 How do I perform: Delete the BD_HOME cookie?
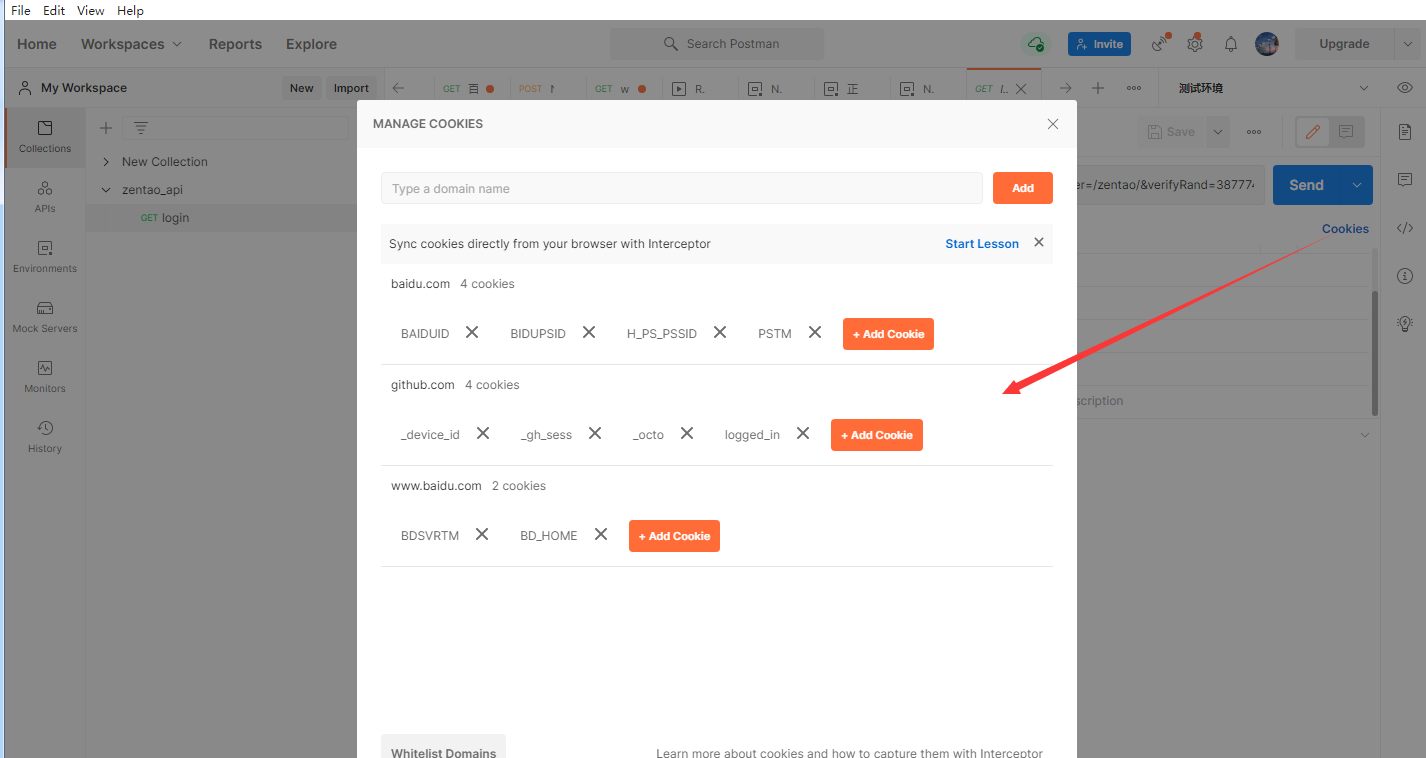(x=601, y=534)
